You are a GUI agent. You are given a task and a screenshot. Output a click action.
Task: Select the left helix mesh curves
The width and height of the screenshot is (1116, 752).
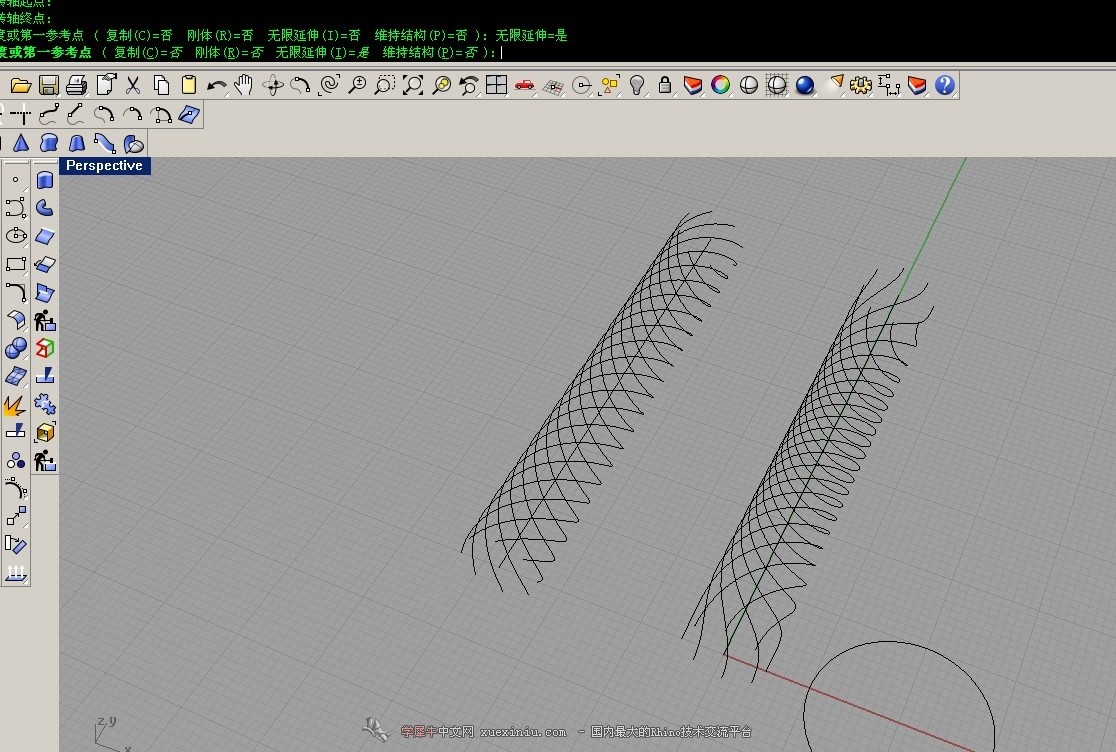[x=602, y=402]
